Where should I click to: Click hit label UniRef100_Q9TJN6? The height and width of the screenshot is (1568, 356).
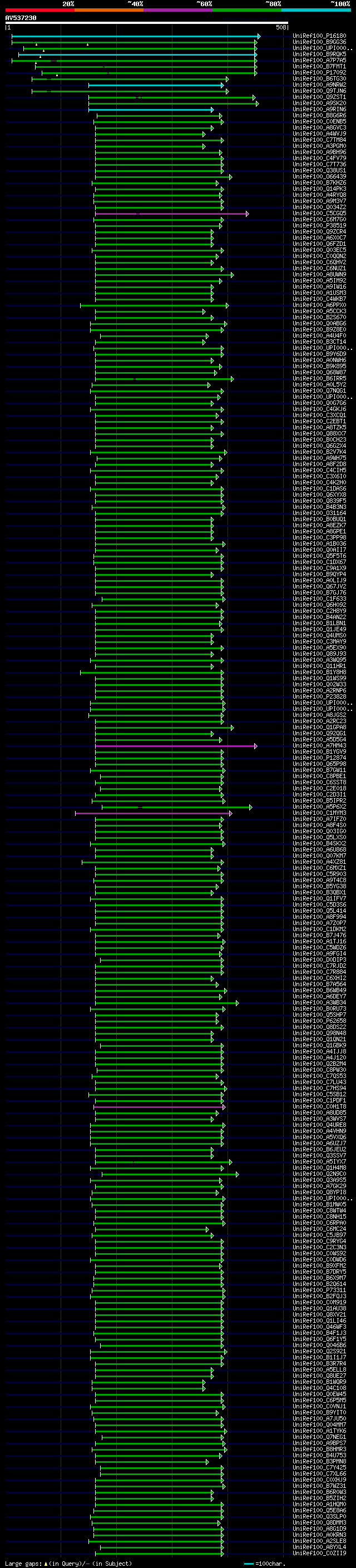click(319, 91)
